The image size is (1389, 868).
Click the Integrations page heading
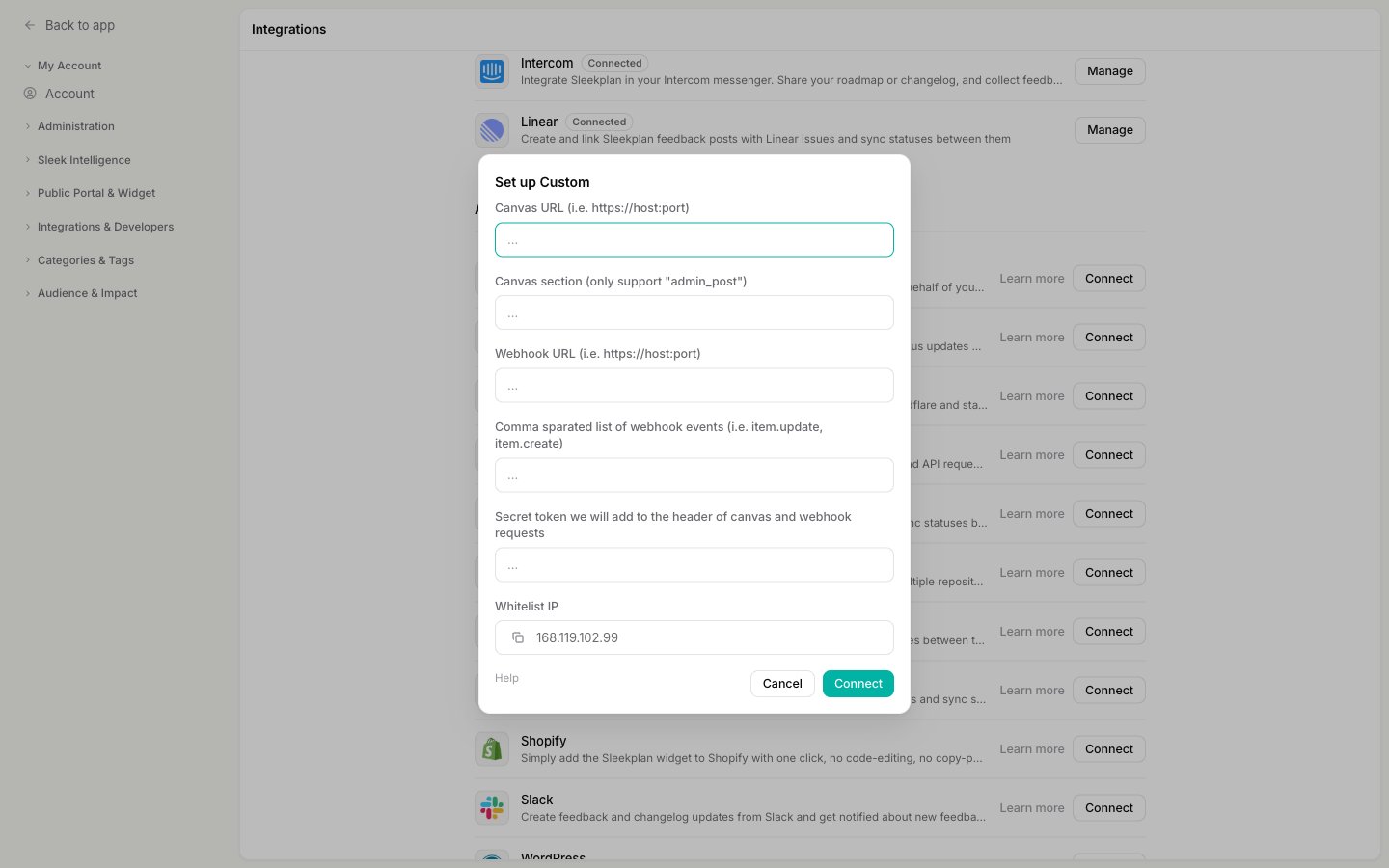point(288,29)
